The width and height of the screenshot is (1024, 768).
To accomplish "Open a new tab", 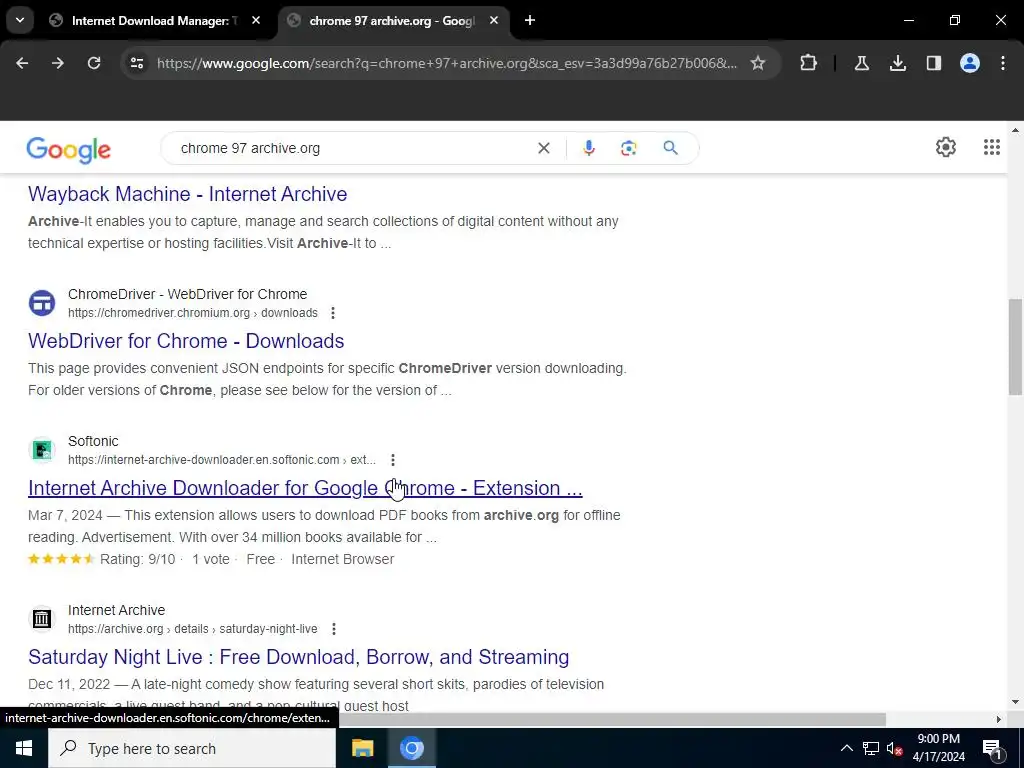I will tap(530, 20).
